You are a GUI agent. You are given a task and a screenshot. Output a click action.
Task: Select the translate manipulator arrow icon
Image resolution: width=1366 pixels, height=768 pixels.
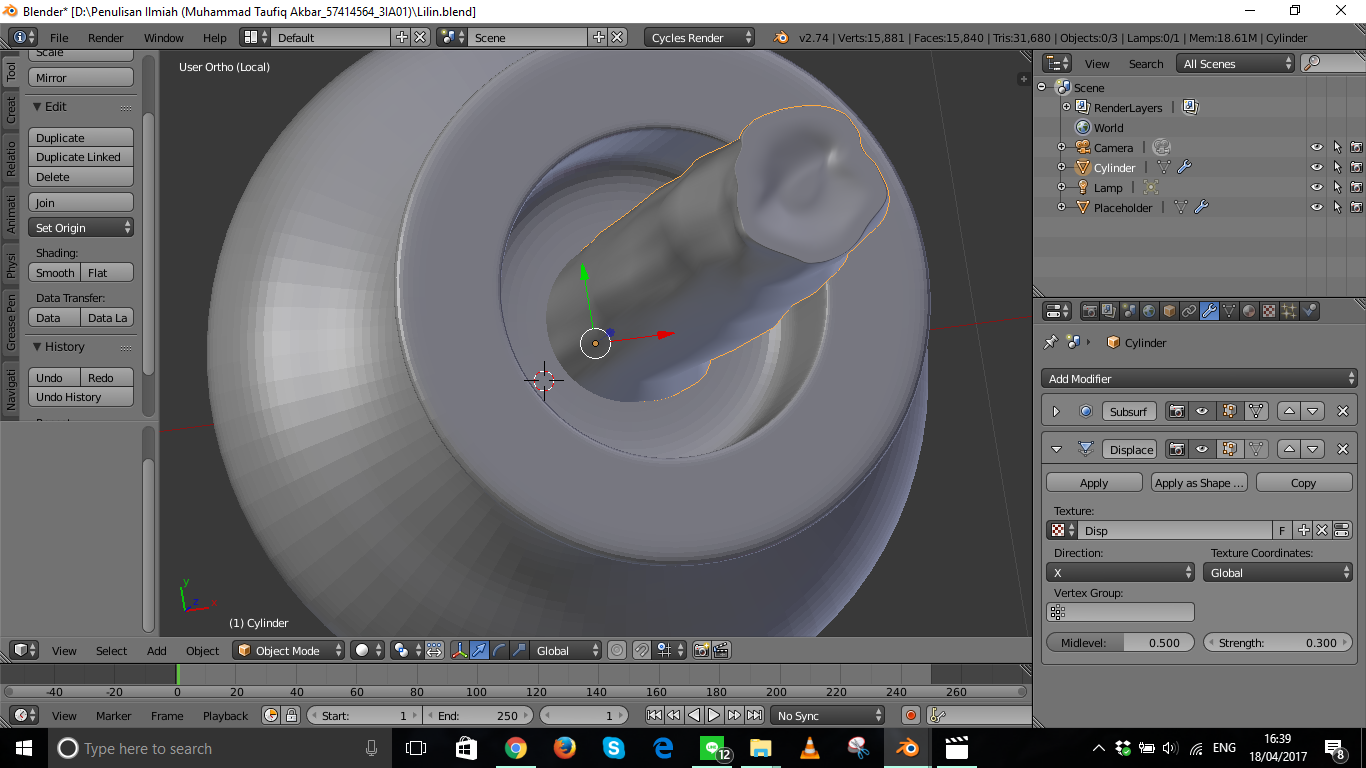coord(479,650)
